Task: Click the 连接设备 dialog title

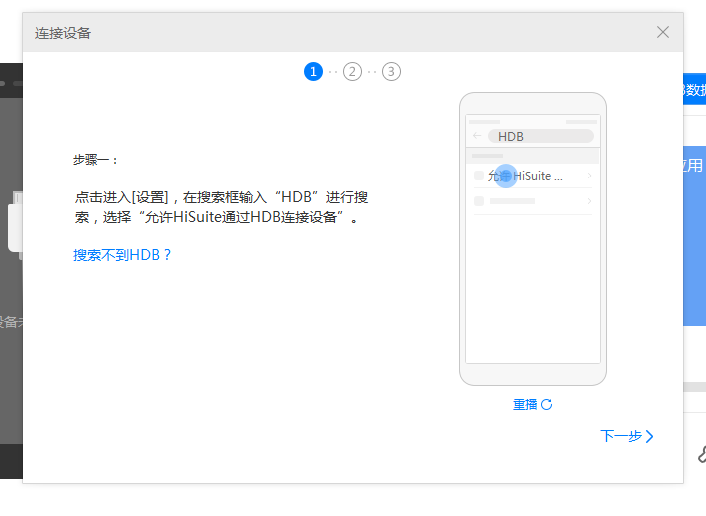Action: click(63, 33)
